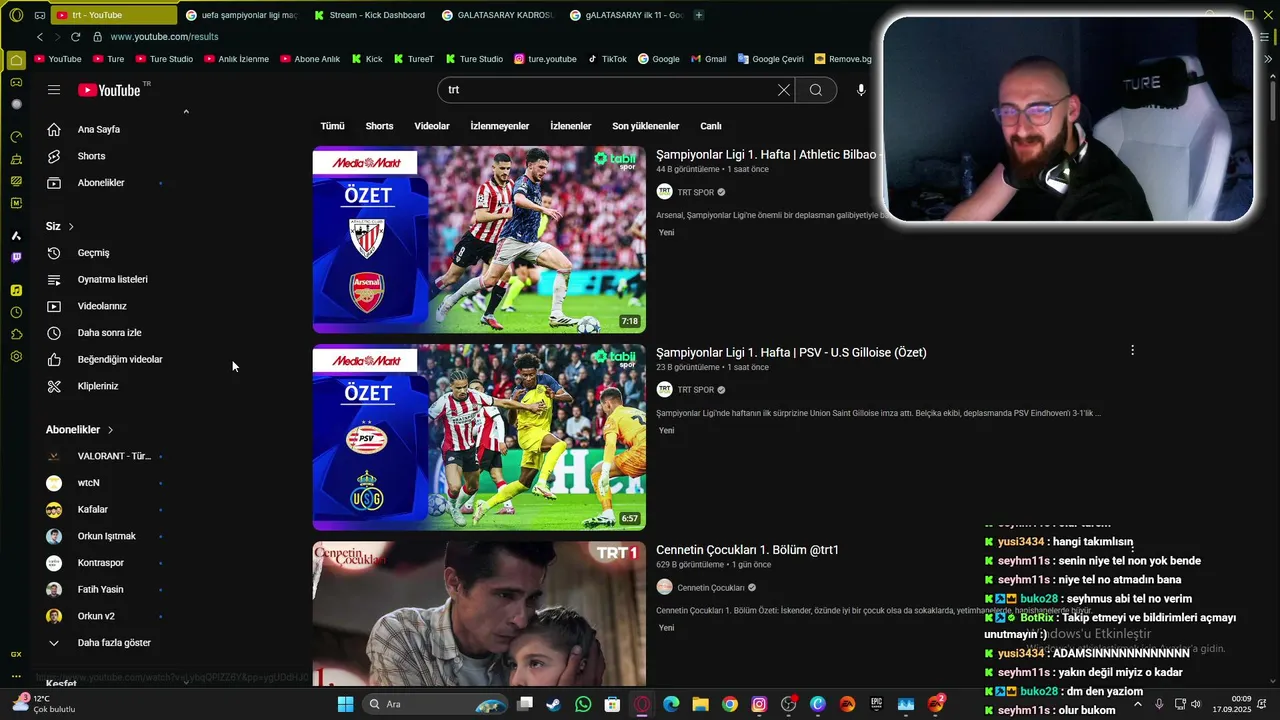This screenshot has width=1280, height=720.
Task: Open the Remove.bg bookmark
Action: coord(843,59)
